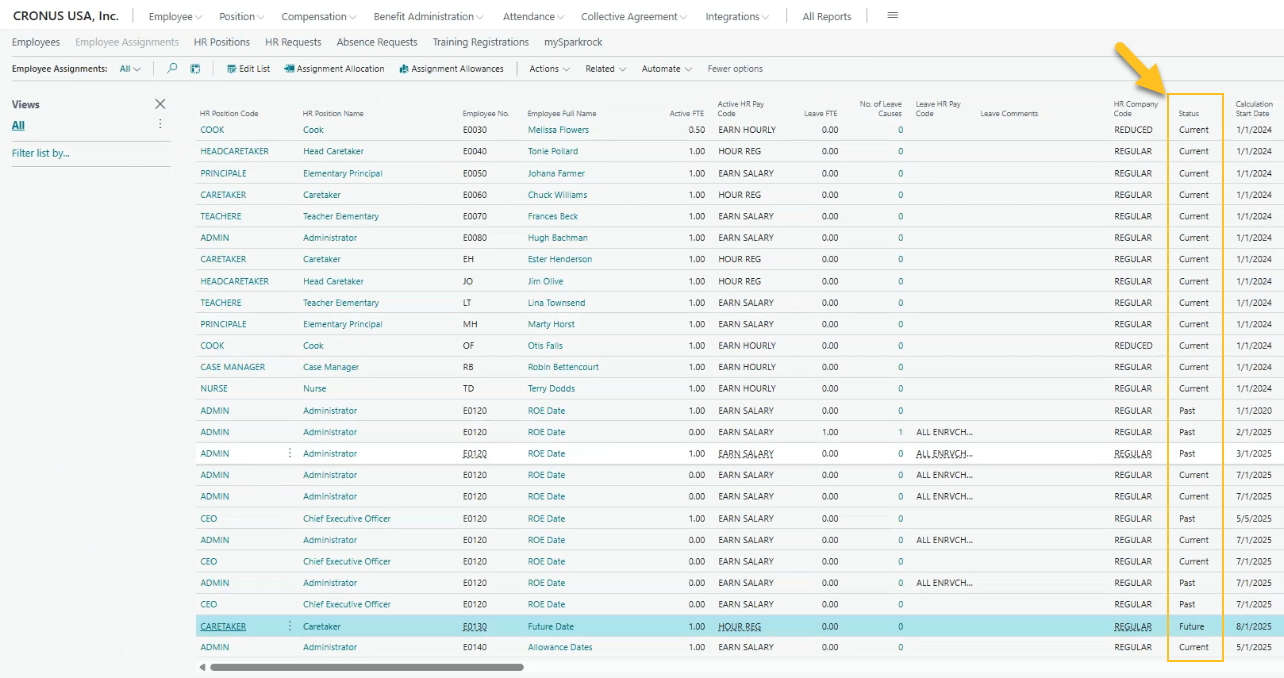
Task: Expand the Automate dropdown
Action: (666, 68)
